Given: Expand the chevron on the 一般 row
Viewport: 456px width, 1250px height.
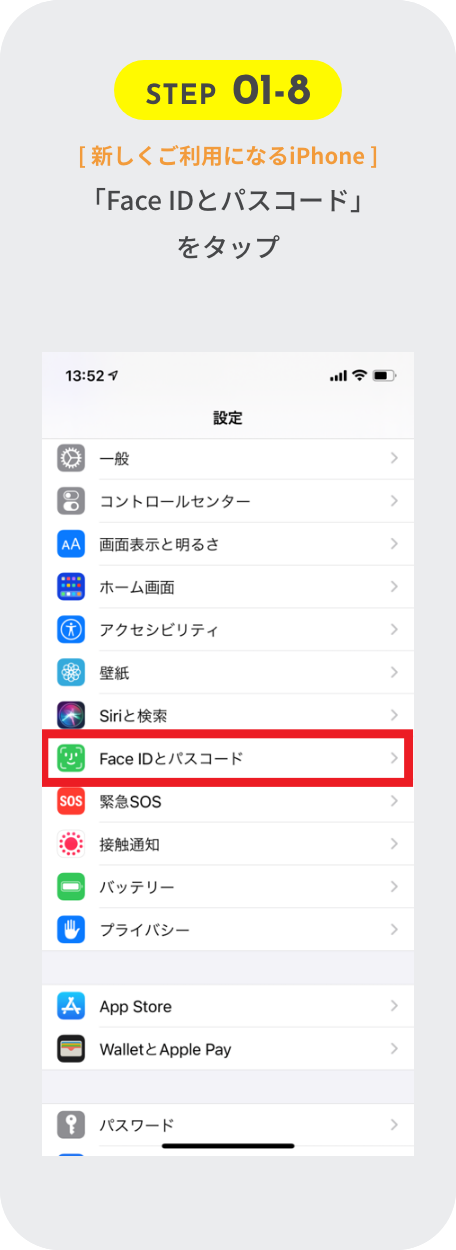Looking at the screenshot, I should point(394,459).
